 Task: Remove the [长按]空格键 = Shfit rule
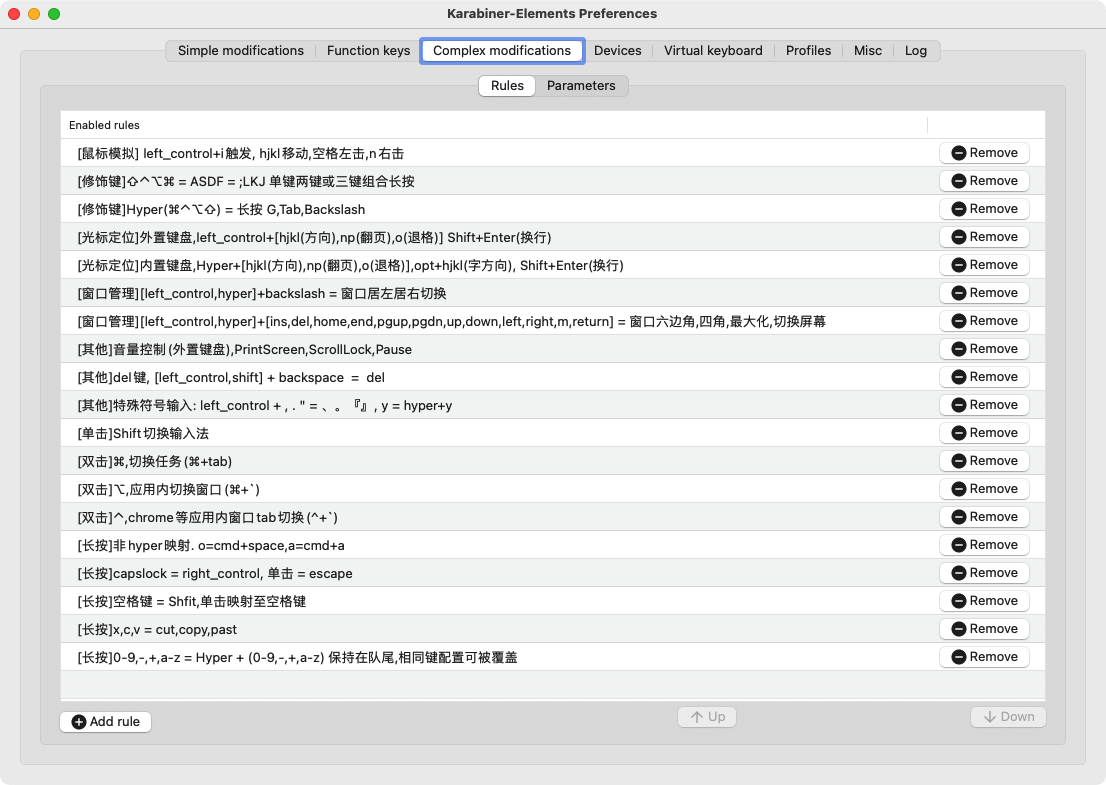(984, 601)
